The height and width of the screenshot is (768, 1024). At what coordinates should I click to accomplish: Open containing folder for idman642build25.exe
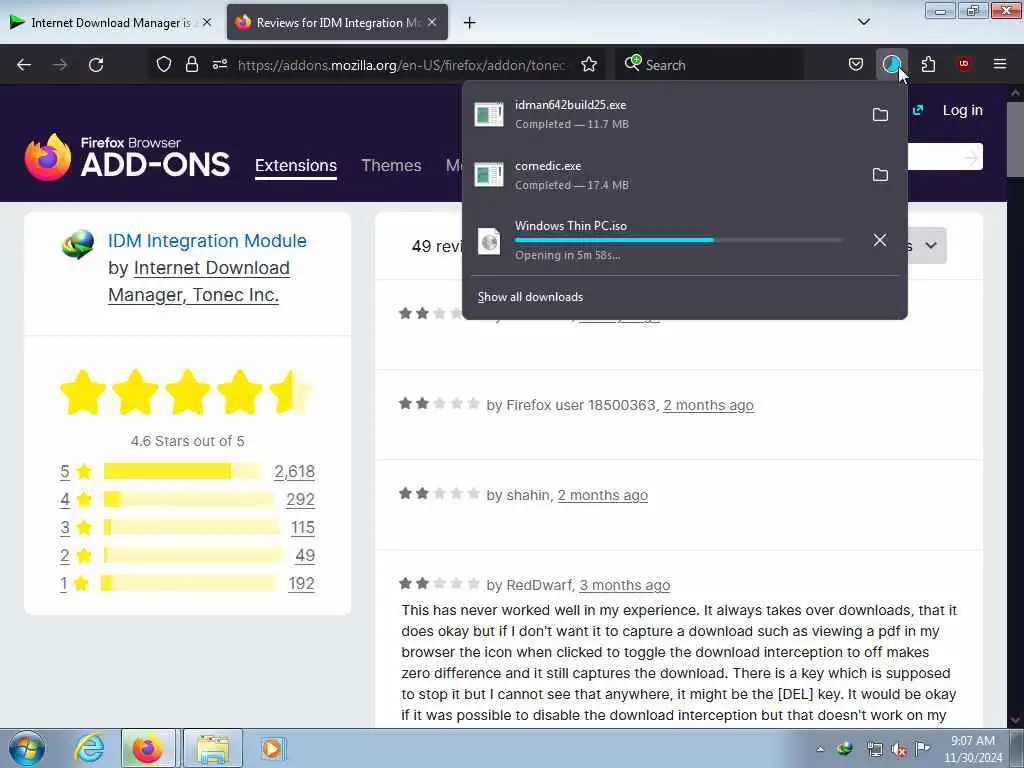880,114
